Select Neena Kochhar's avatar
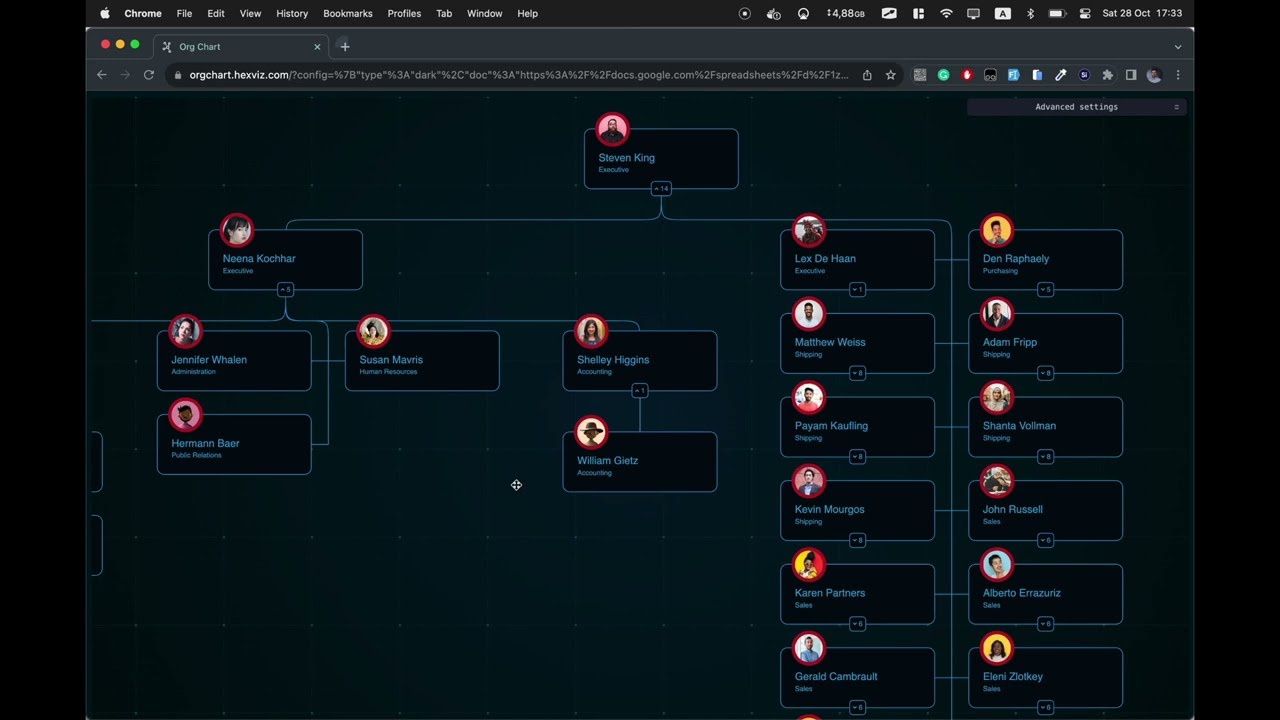 click(237, 230)
